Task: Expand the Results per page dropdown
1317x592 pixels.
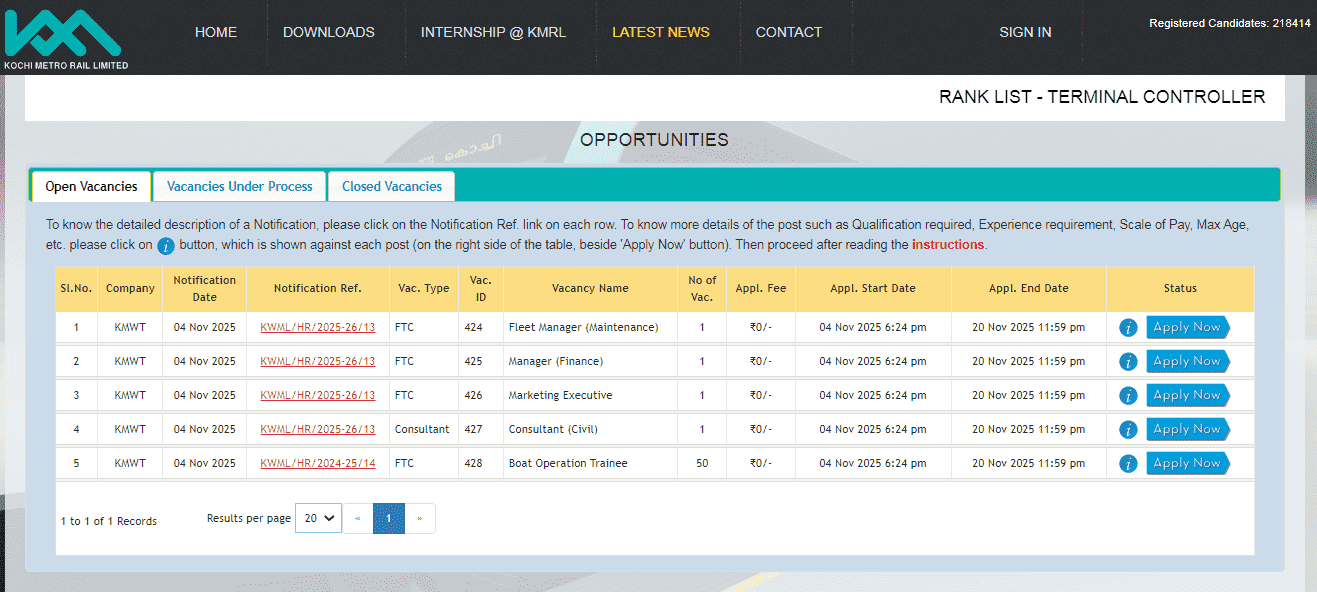Action: point(318,518)
